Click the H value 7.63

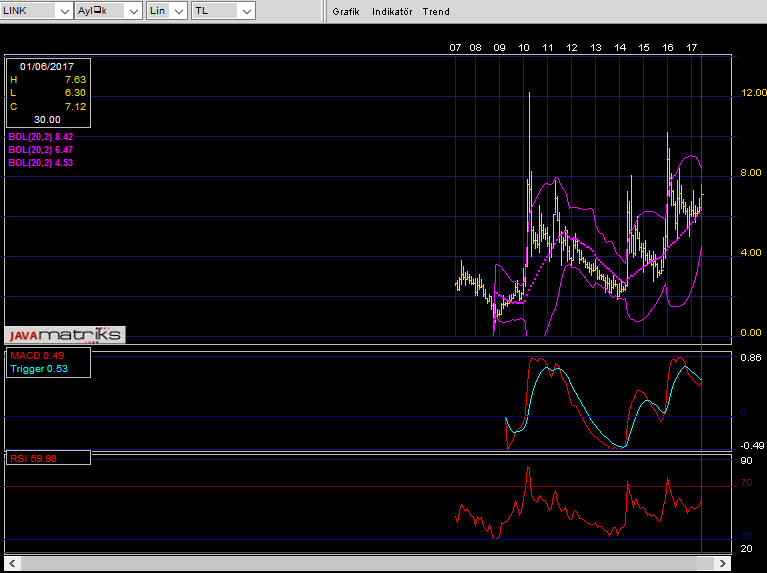[x=75, y=80]
